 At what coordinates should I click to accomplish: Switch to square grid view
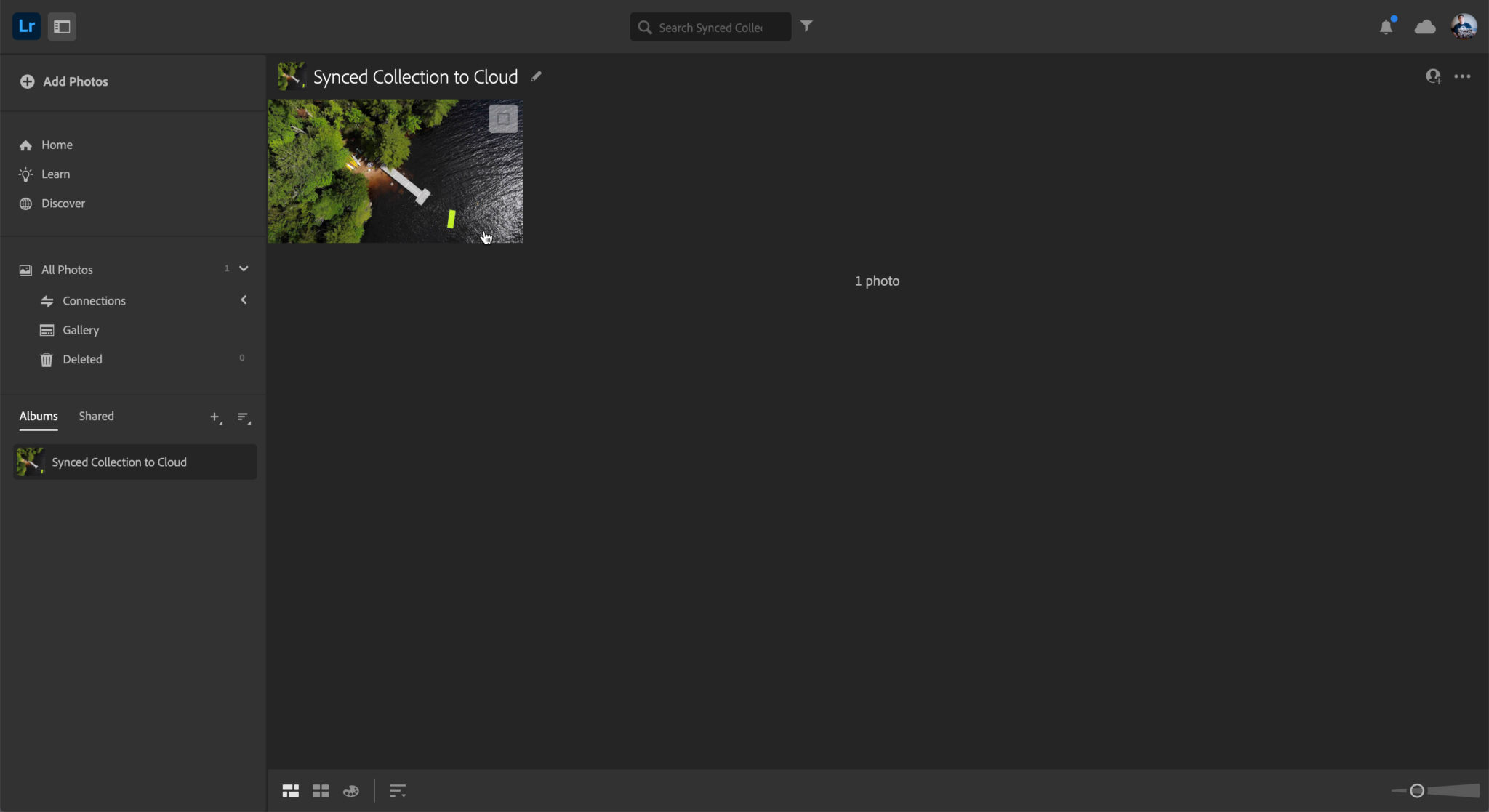click(321, 790)
